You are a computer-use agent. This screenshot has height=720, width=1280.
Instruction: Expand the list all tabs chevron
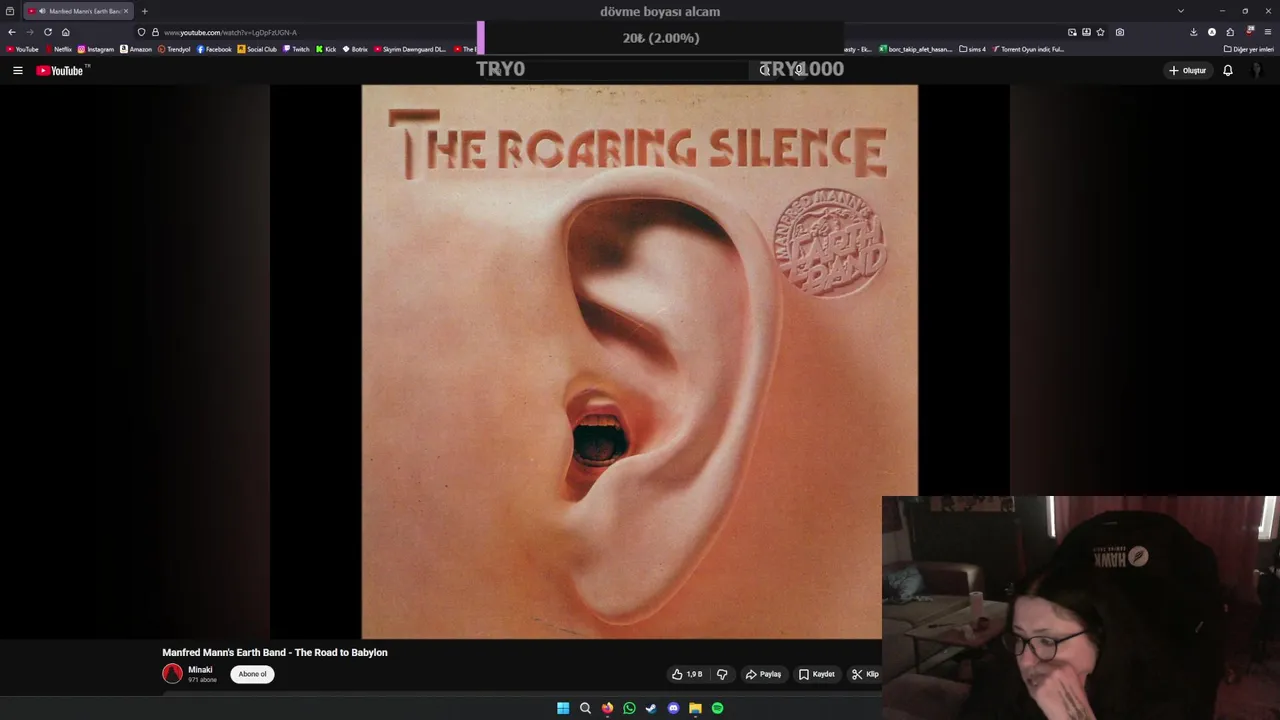coord(1180,11)
